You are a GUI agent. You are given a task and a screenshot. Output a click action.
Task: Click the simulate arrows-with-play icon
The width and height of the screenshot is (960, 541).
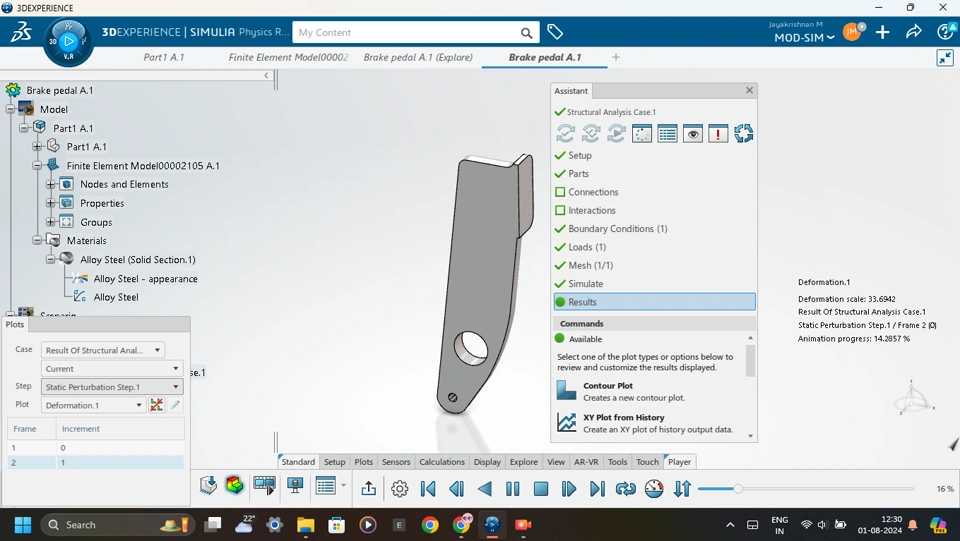(617, 133)
